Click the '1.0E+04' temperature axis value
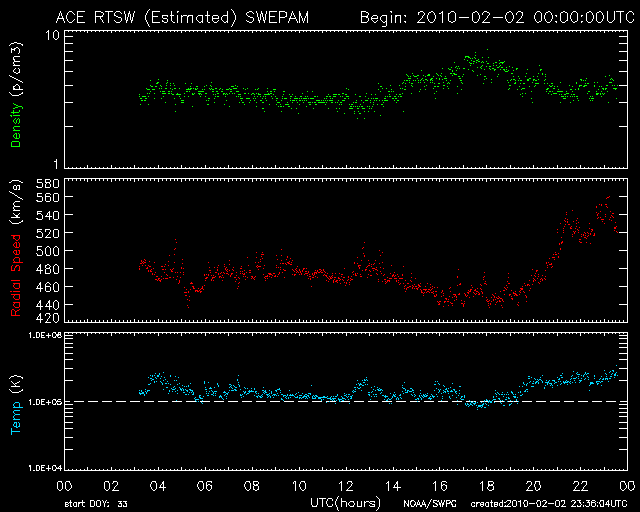Viewport: 640px width, 512px height. click(x=45, y=468)
